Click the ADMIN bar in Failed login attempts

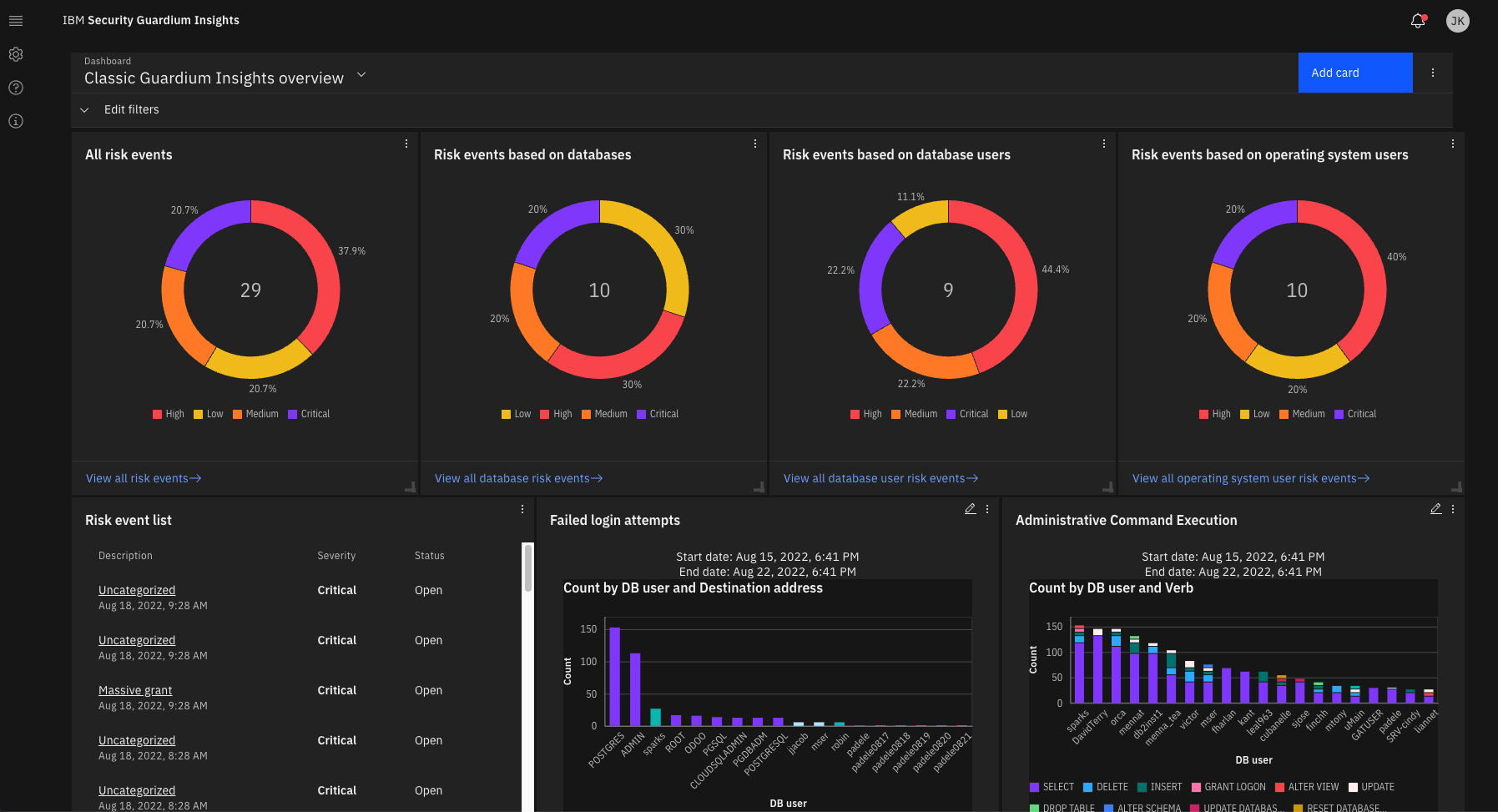pos(635,689)
